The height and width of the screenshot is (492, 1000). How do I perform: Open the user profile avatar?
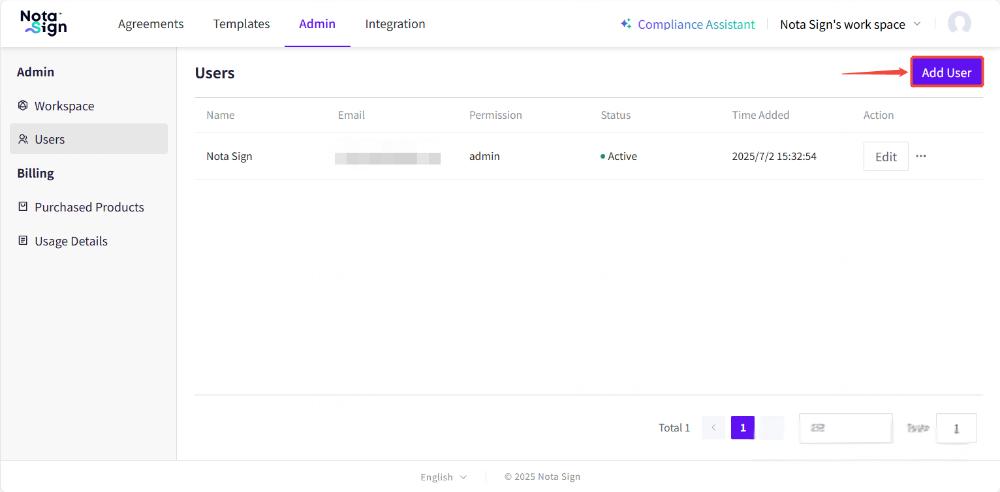(959, 24)
